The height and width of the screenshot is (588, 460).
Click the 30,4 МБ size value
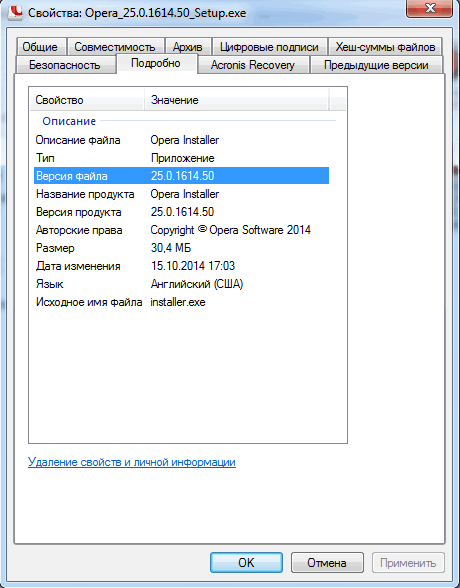click(171, 248)
